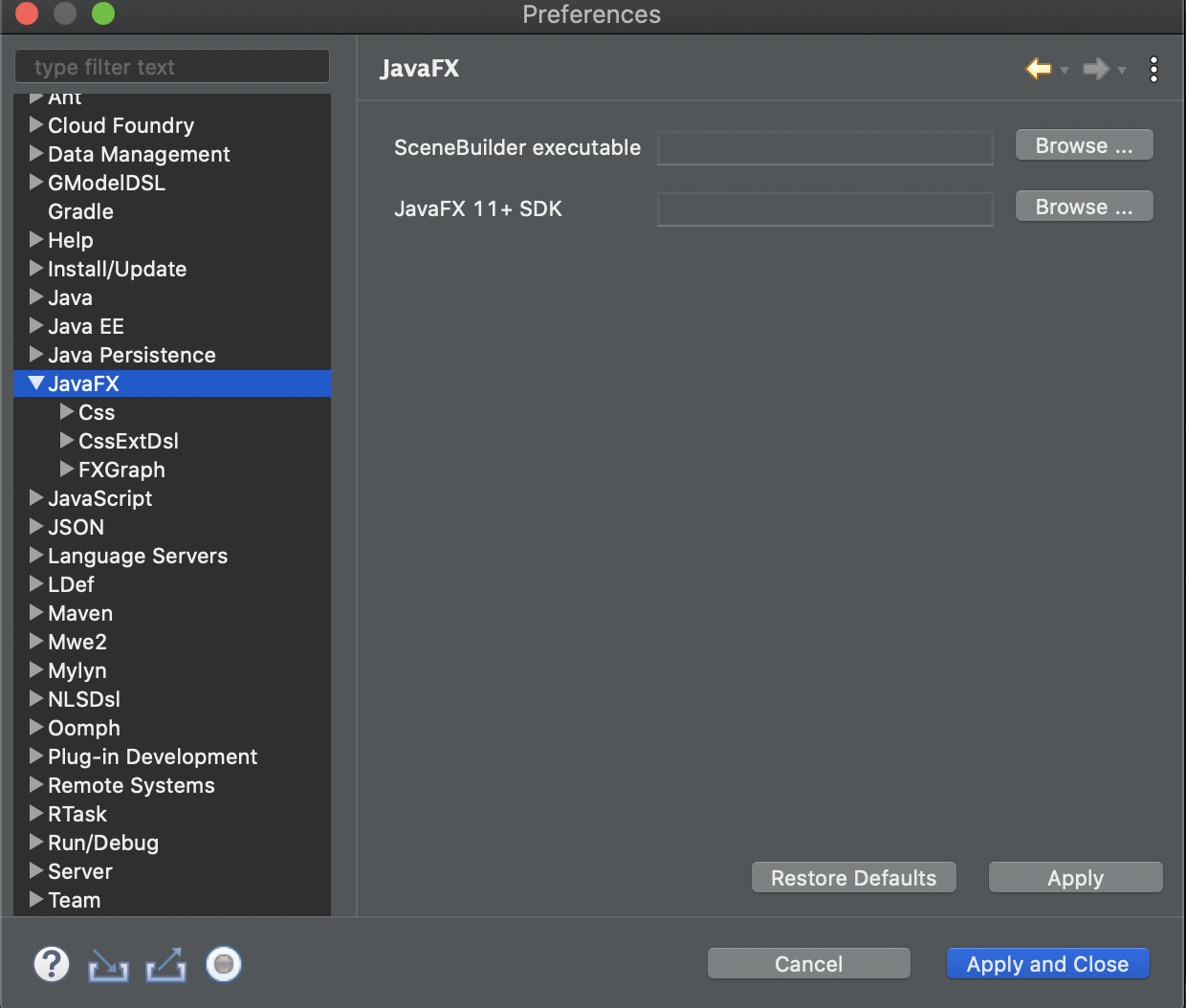The image size is (1186, 1008).
Task: Select the Oomph preference item
Action: [84, 728]
